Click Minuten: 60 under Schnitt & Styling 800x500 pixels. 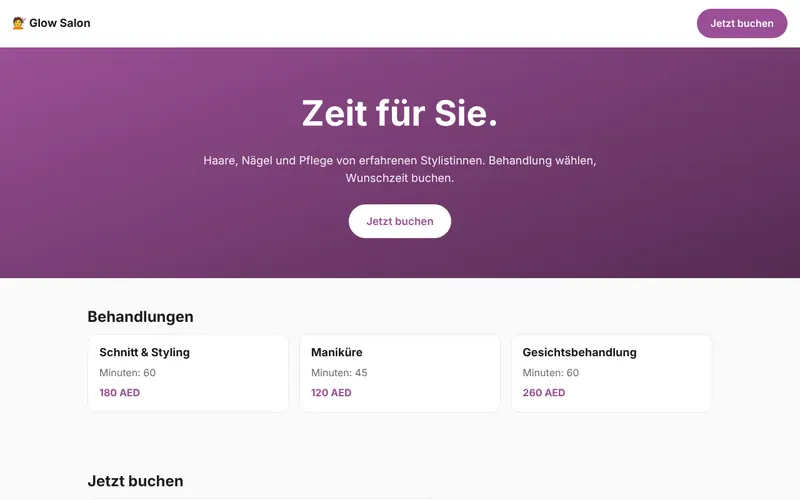pyautogui.click(x=127, y=372)
